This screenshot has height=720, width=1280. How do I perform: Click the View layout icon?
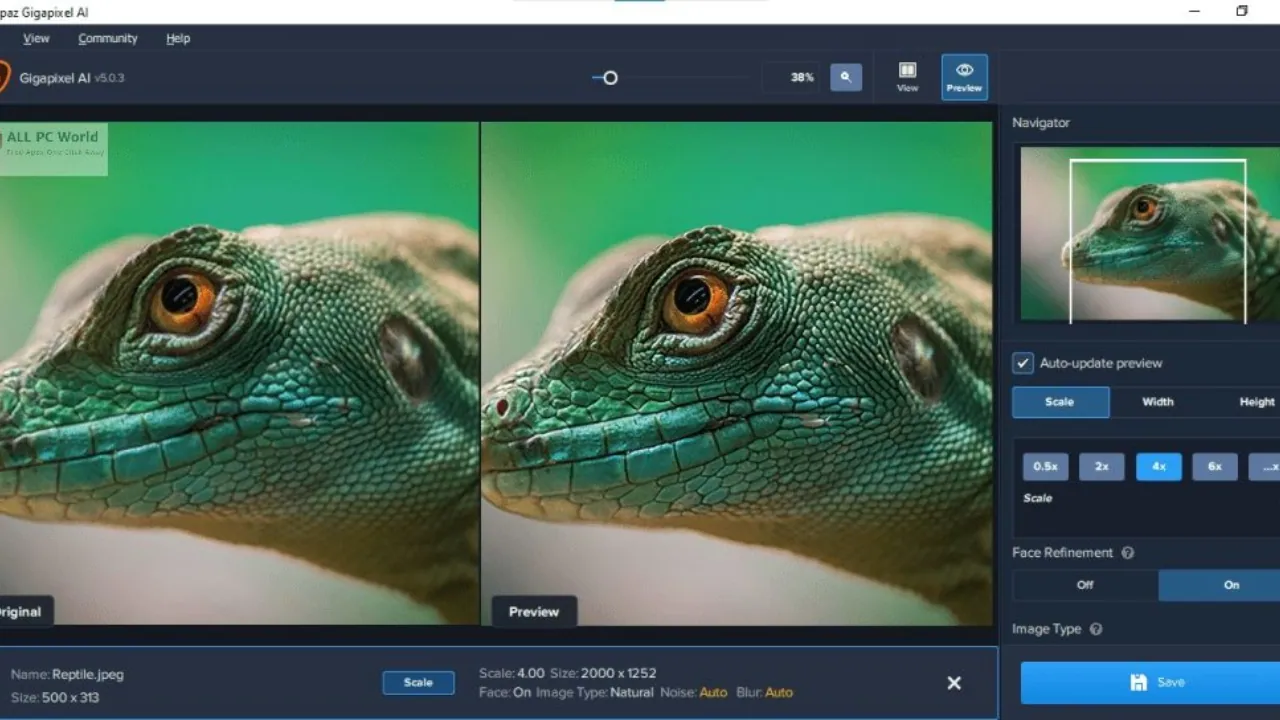point(907,77)
